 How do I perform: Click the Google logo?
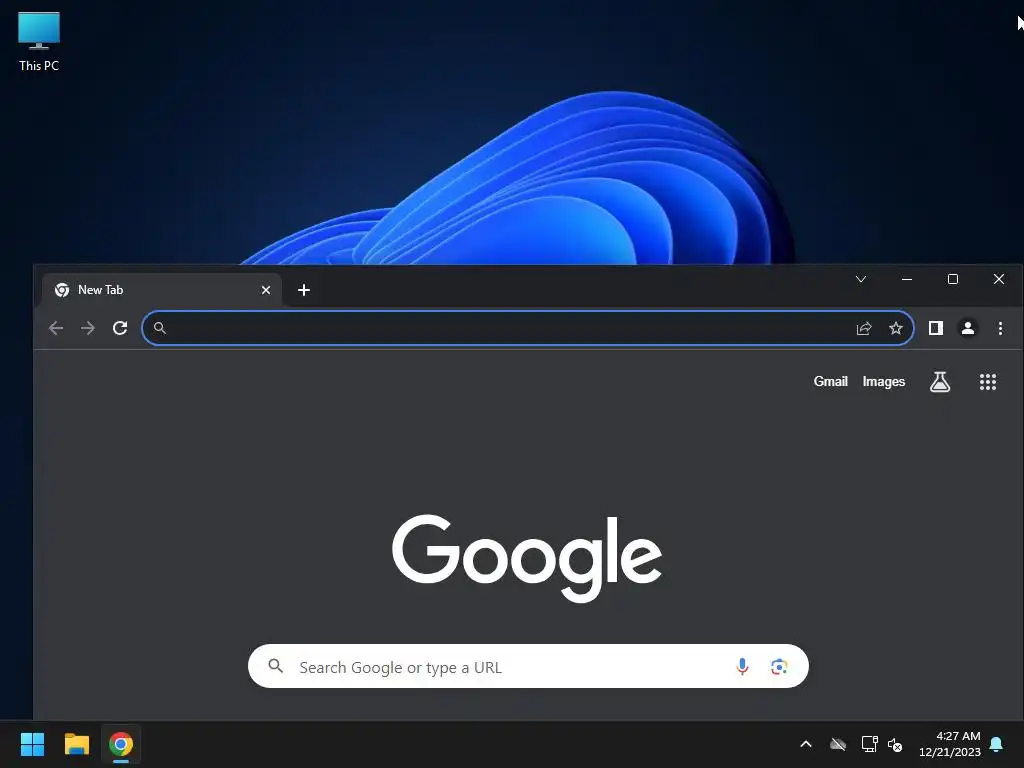pyautogui.click(x=527, y=558)
